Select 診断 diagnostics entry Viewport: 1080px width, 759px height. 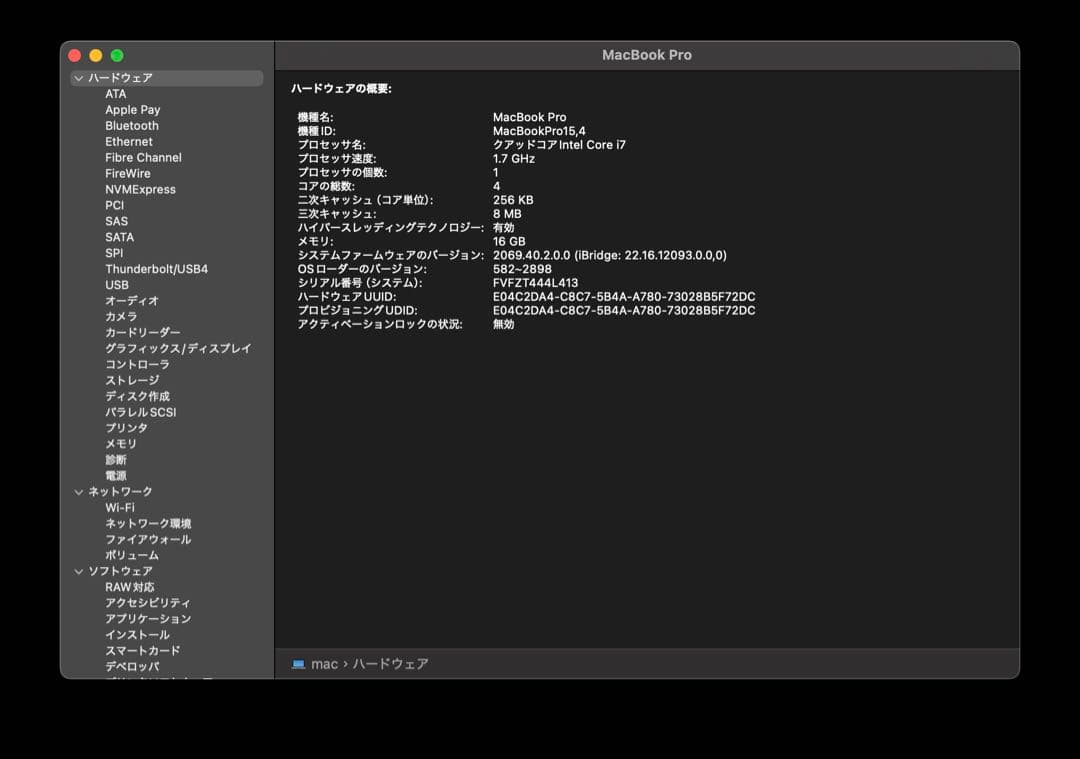[x=117, y=459]
